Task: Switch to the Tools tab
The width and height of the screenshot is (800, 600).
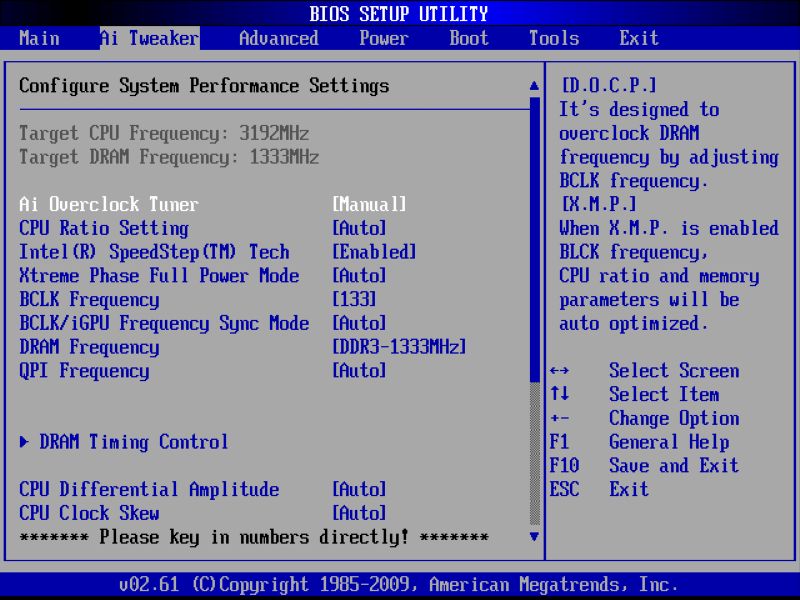Action: (554, 38)
